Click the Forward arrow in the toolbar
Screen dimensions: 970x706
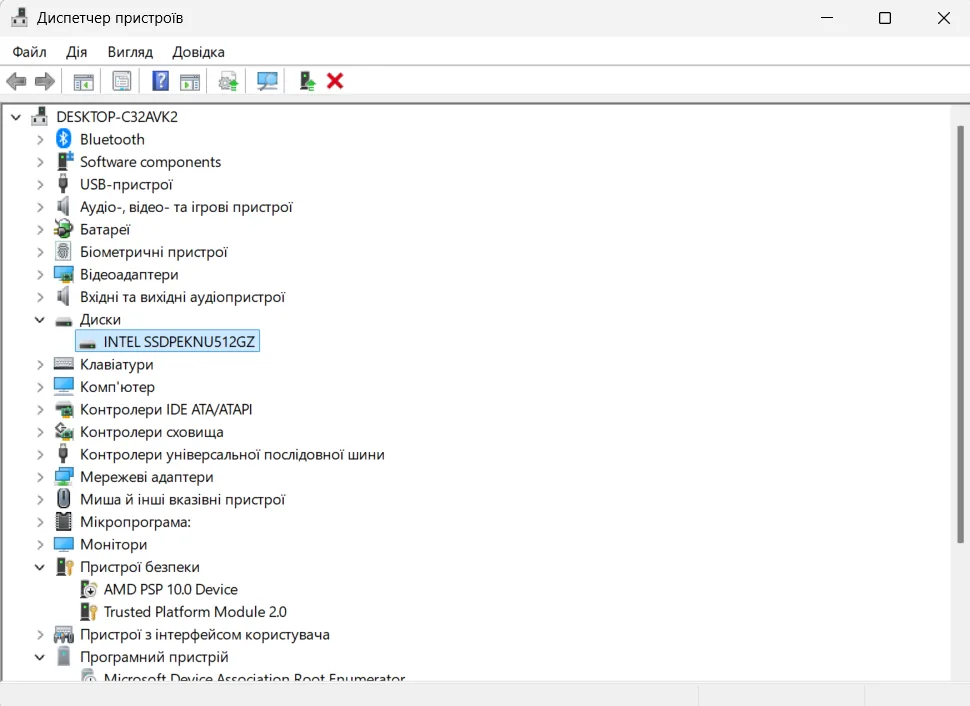pyautogui.click(x=45, y=81)
